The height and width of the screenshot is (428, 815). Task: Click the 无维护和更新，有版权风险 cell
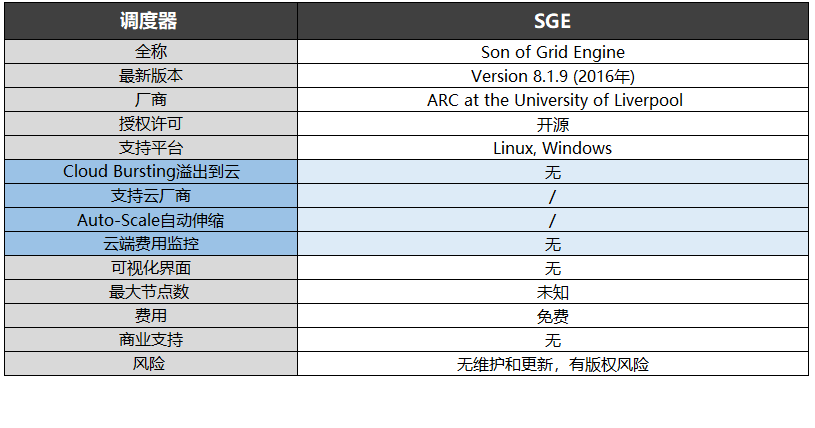click(552, 364)
